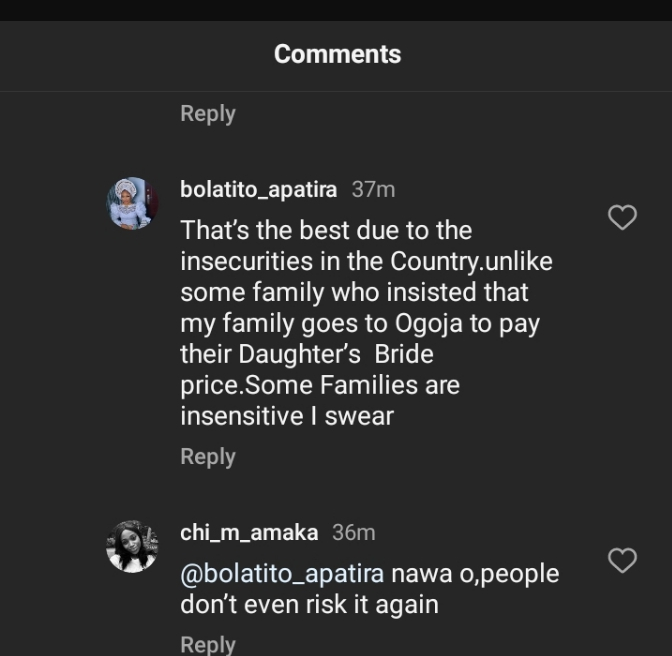Tap the heart on chi_m_amaka's comment
This screenshot has width=672, height=656.
[623, 561]
